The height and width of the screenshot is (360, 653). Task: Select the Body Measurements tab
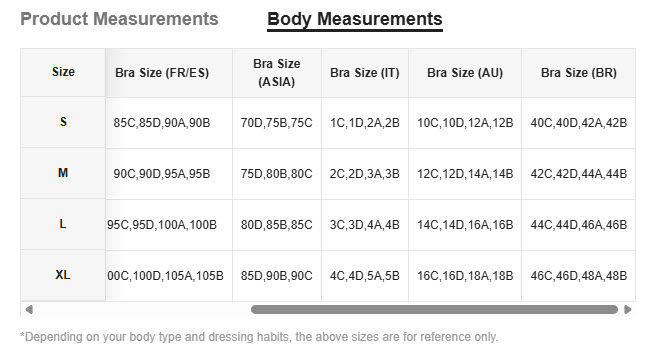355,19
